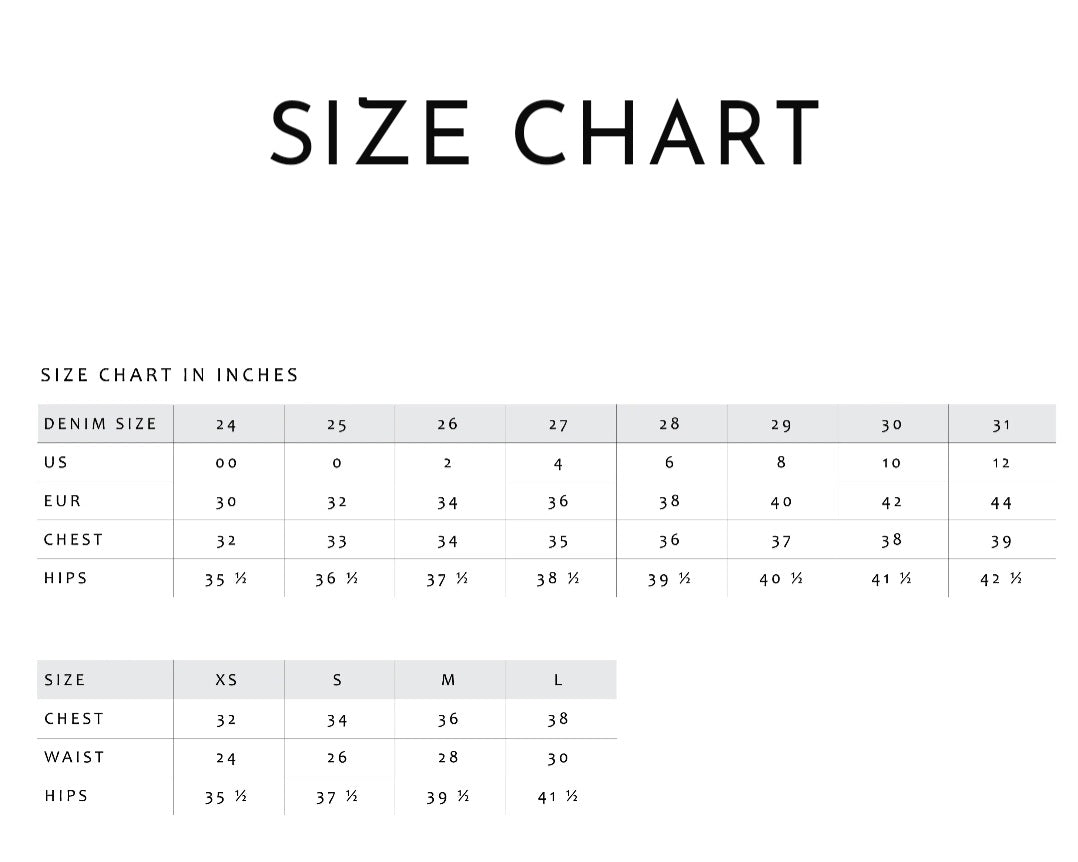Select US size 6 cell

pyautogui.click(x=669, y=463)
